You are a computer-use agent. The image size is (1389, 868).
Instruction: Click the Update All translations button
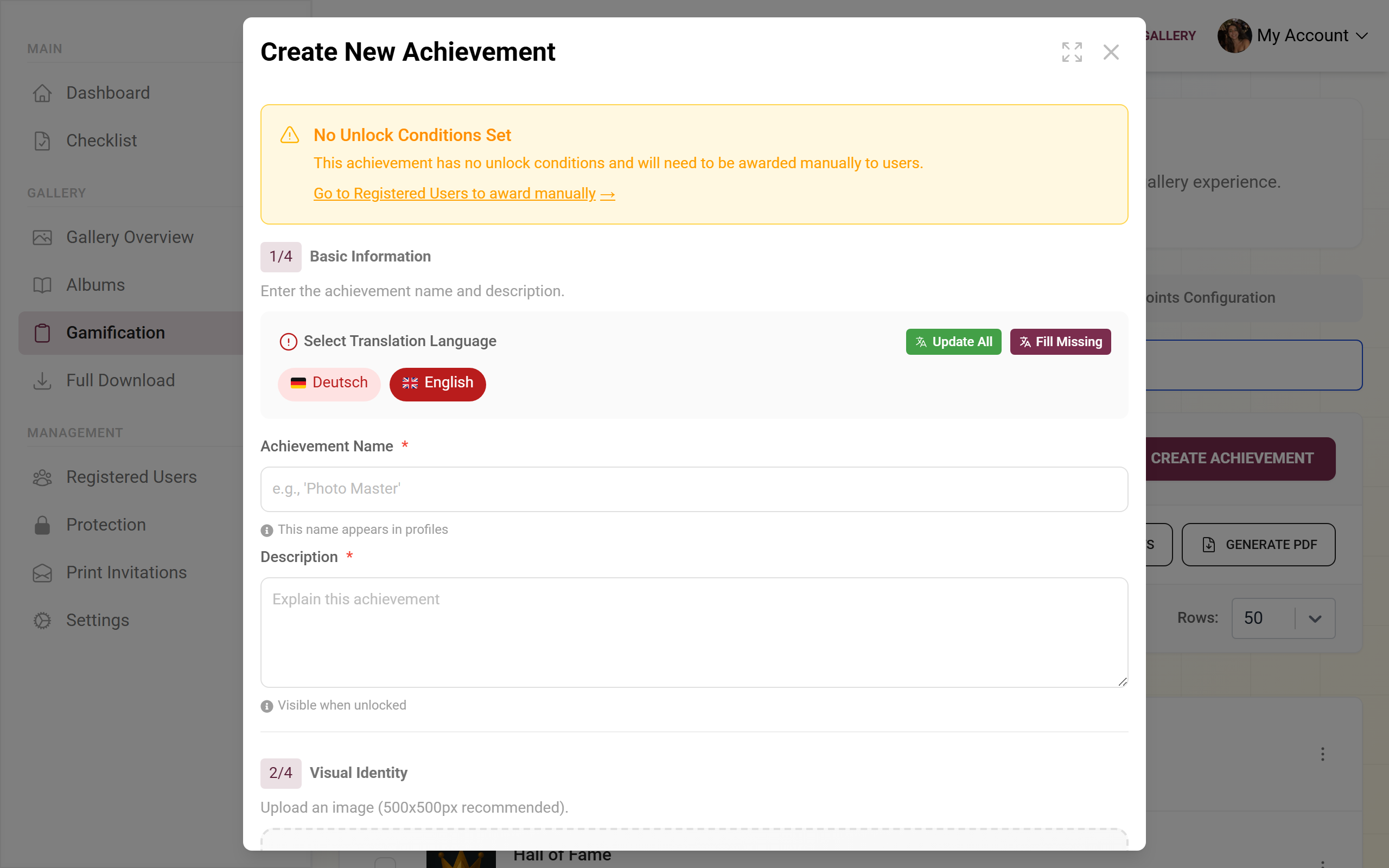coord(953,342)
